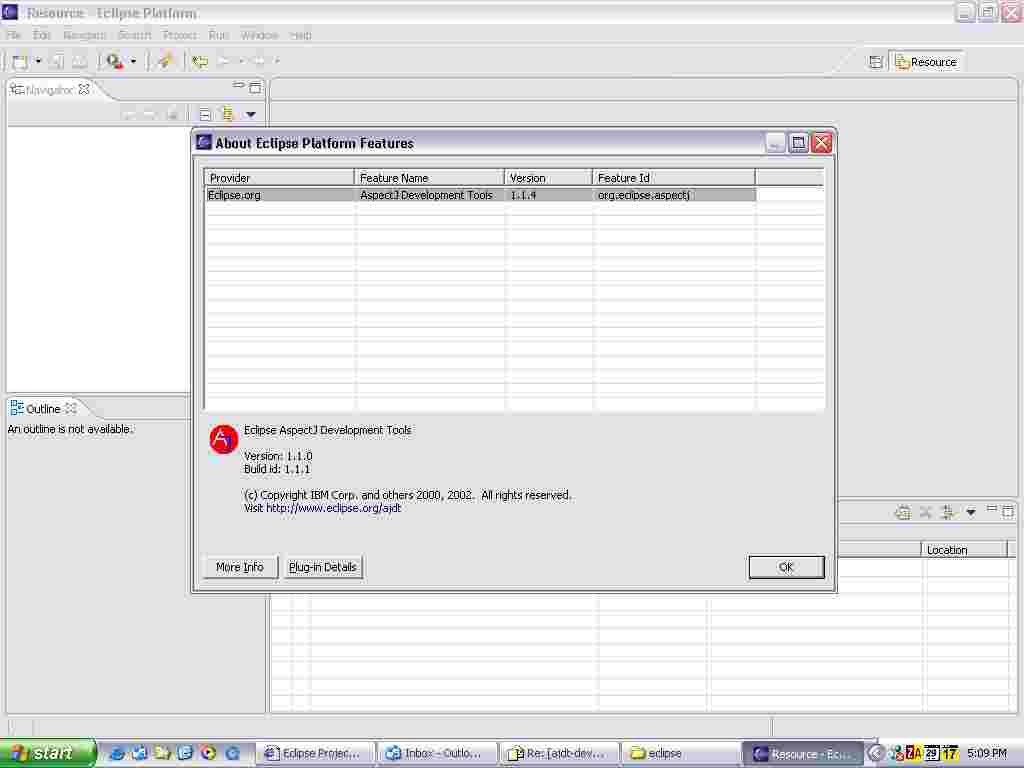The height and width of the screenshot is (768, 1024).
Task: Select the Navigator view tab
Action: [x=50, y=89]
